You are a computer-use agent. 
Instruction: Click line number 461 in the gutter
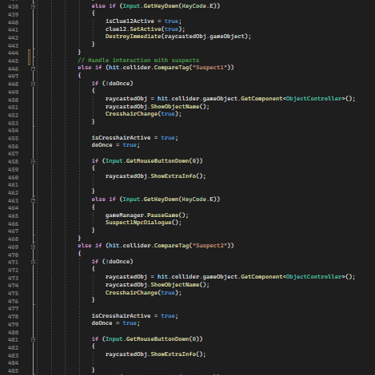pos(13,185)
